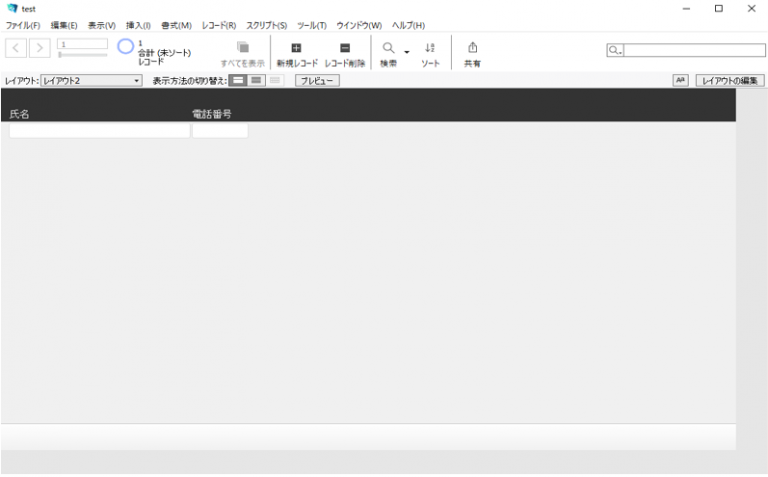The height and width of the screenshot is (477, 768).
Task: Switch to form view
Action: pos(238,80)
